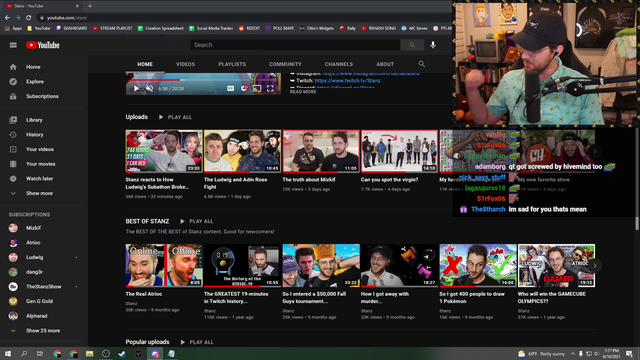Open the Twitch link in description
The height and width of the screenshot is (360, 640).
[347, 81]
